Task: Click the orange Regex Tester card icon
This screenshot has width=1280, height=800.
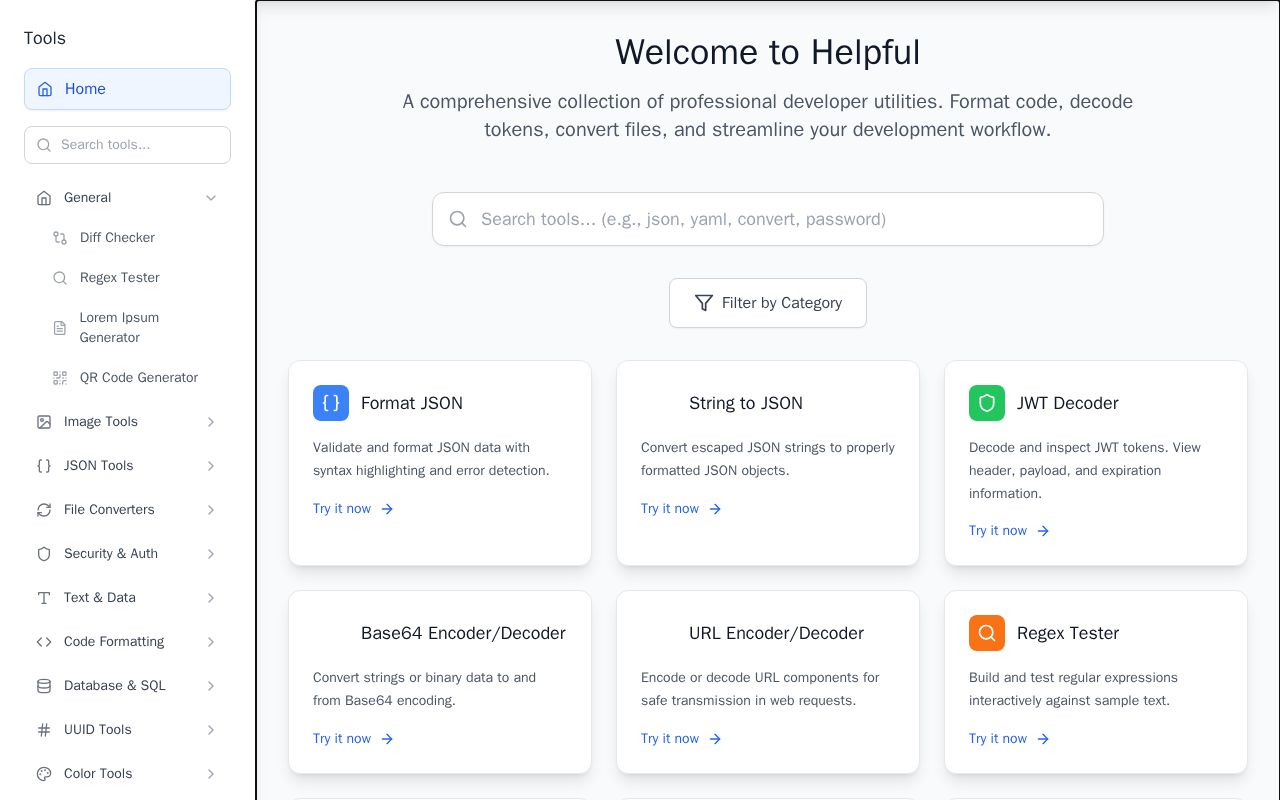Action: (987, 633)
